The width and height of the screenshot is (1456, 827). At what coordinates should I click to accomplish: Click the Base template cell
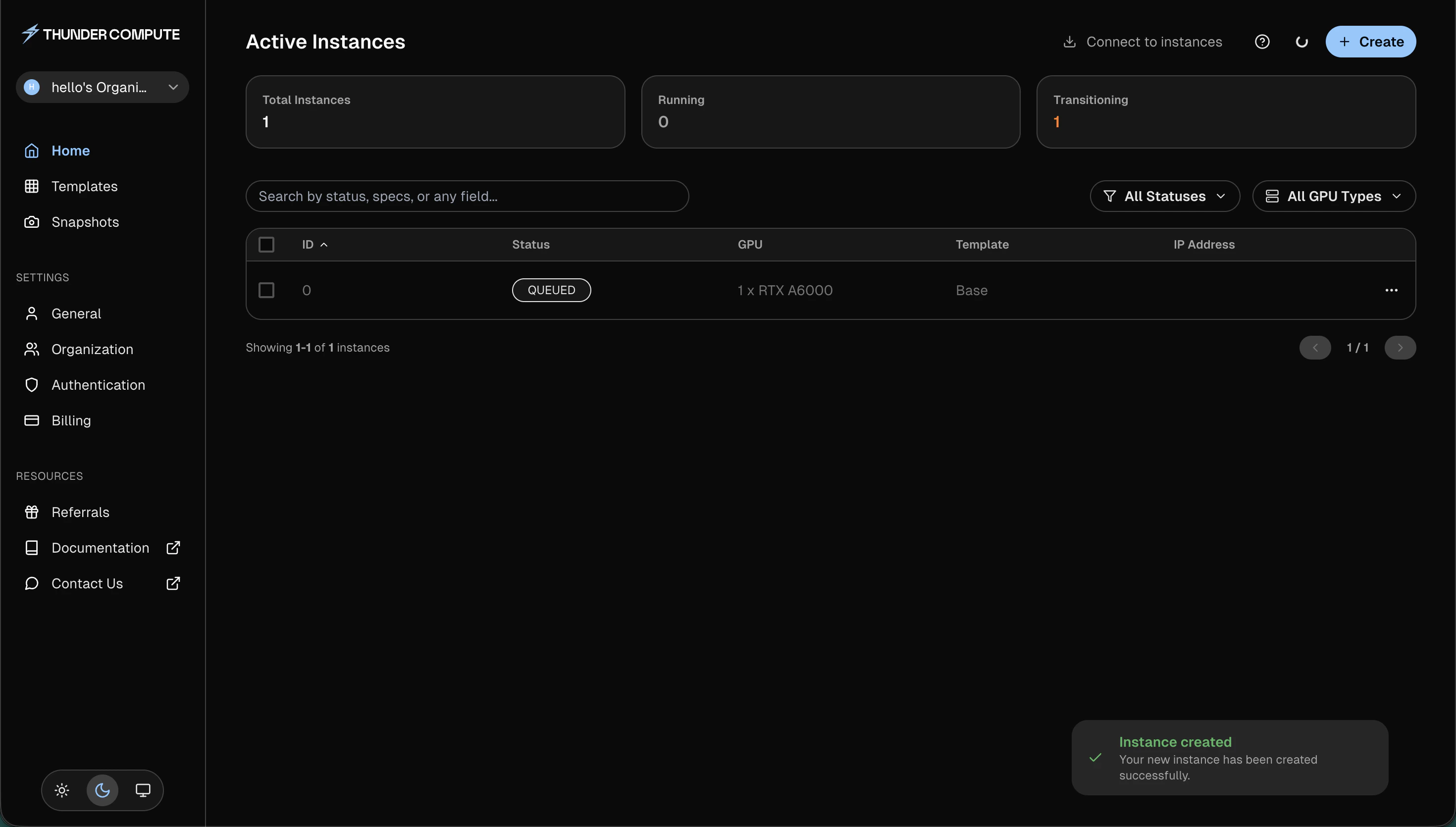[971, 290]
